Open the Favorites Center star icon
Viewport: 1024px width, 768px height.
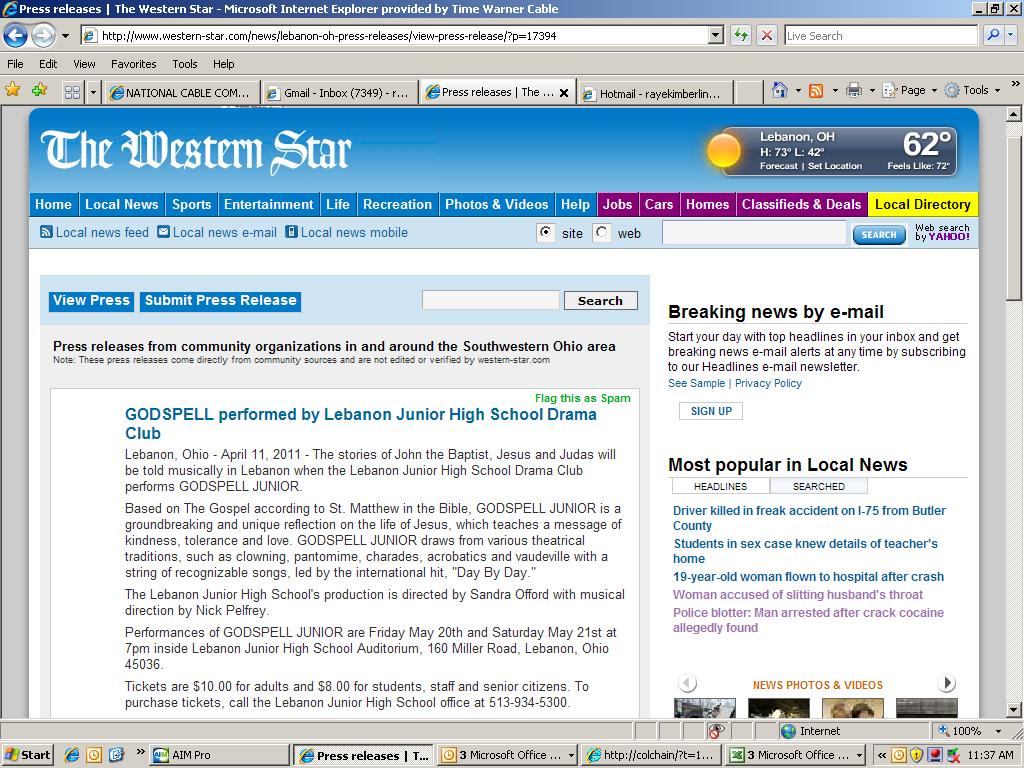(x=13, y=89)
